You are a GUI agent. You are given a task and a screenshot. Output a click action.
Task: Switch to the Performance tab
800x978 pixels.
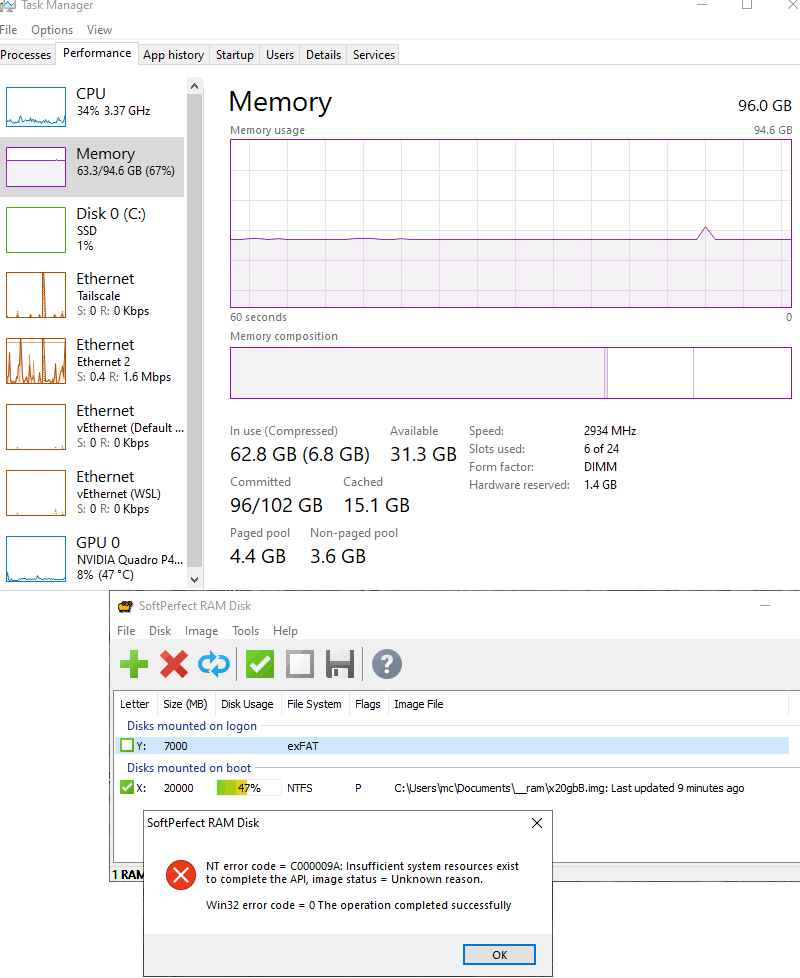click(97, 53)
